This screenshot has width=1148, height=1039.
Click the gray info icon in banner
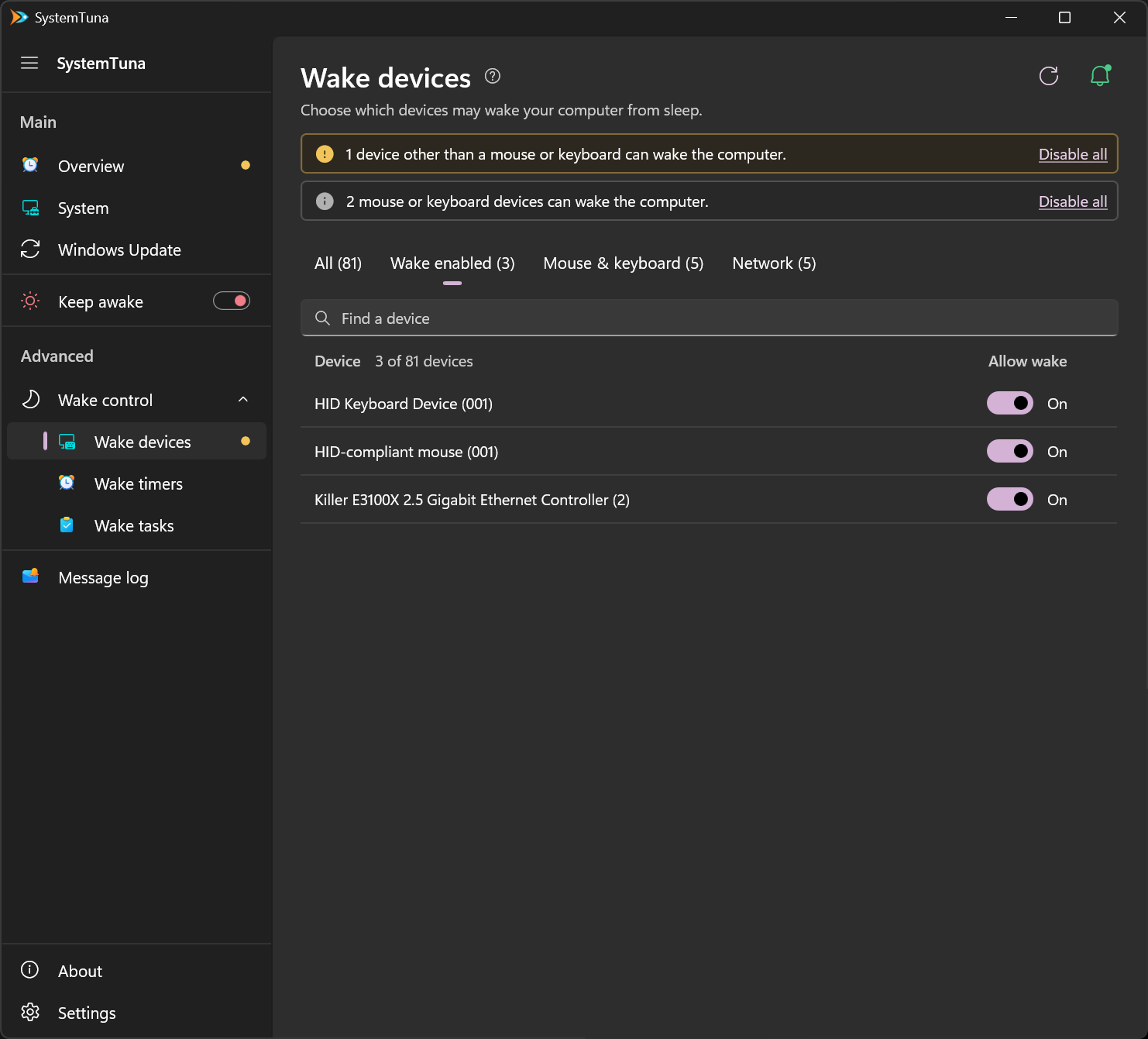[325, 201]
